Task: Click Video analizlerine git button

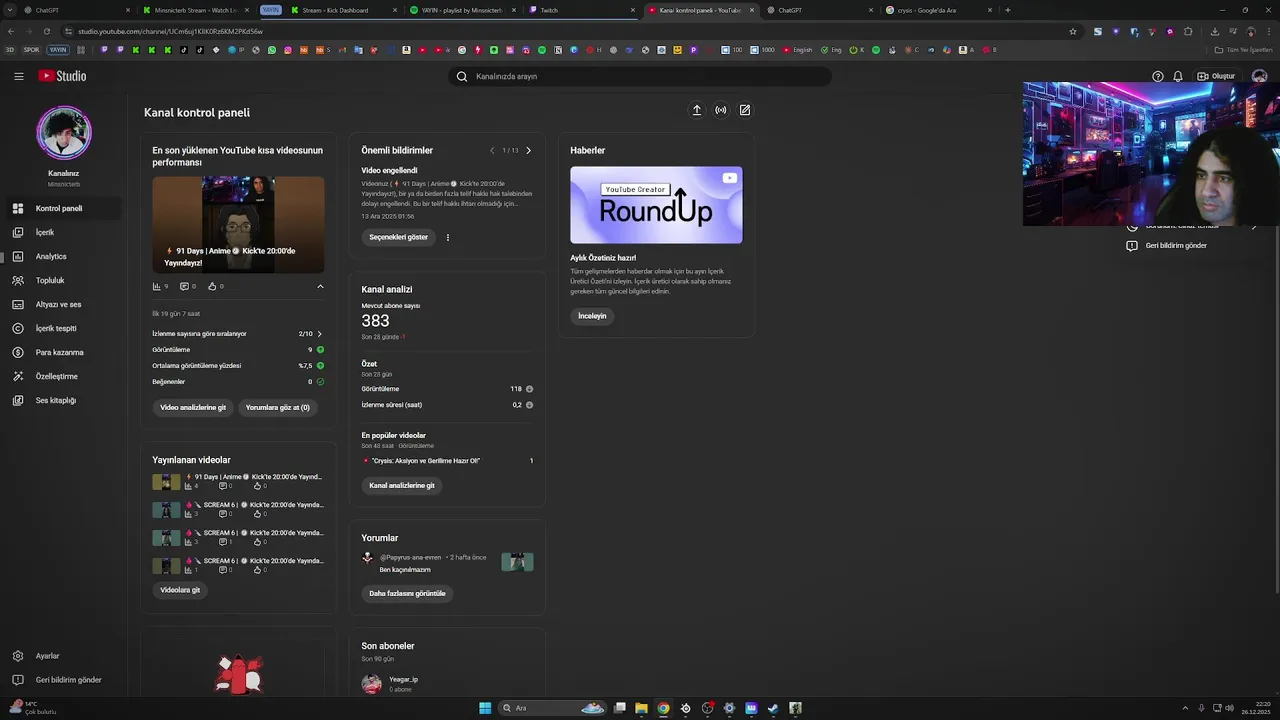Action: 193,407
